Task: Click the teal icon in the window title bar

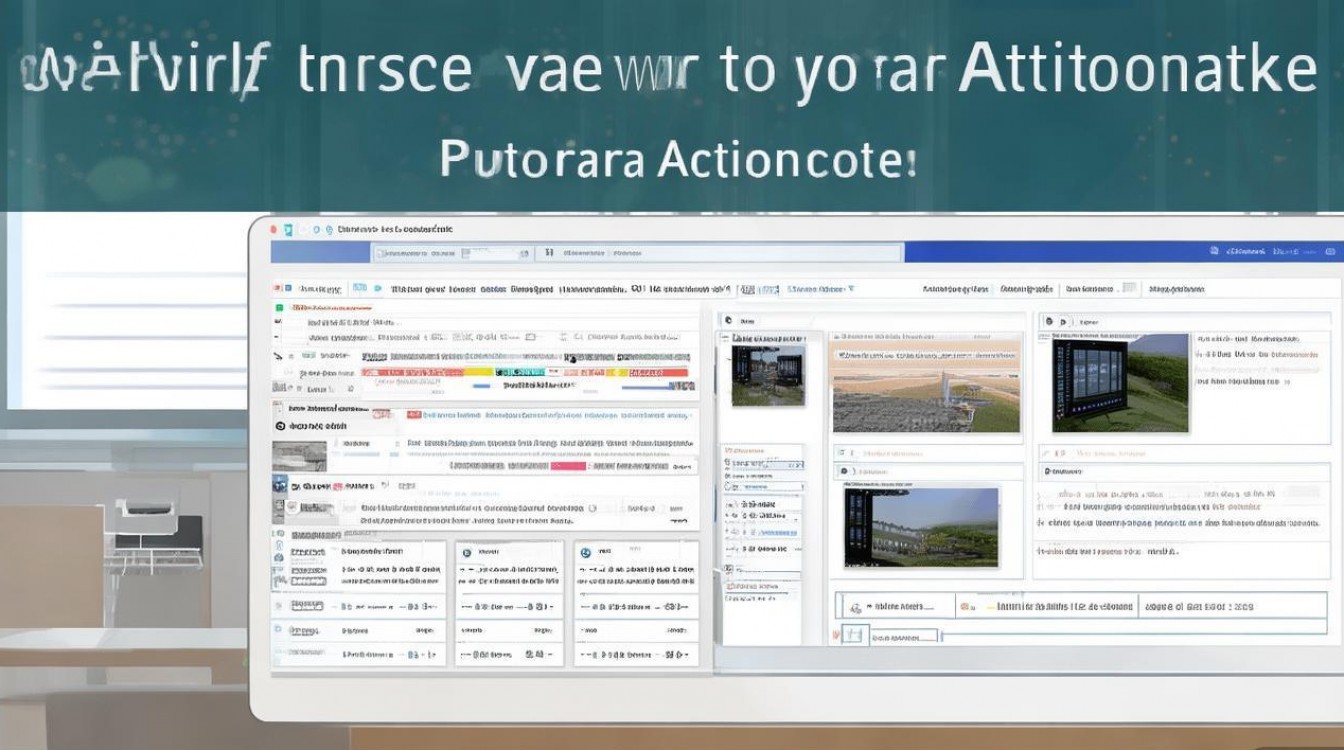Action: point(289,229)
